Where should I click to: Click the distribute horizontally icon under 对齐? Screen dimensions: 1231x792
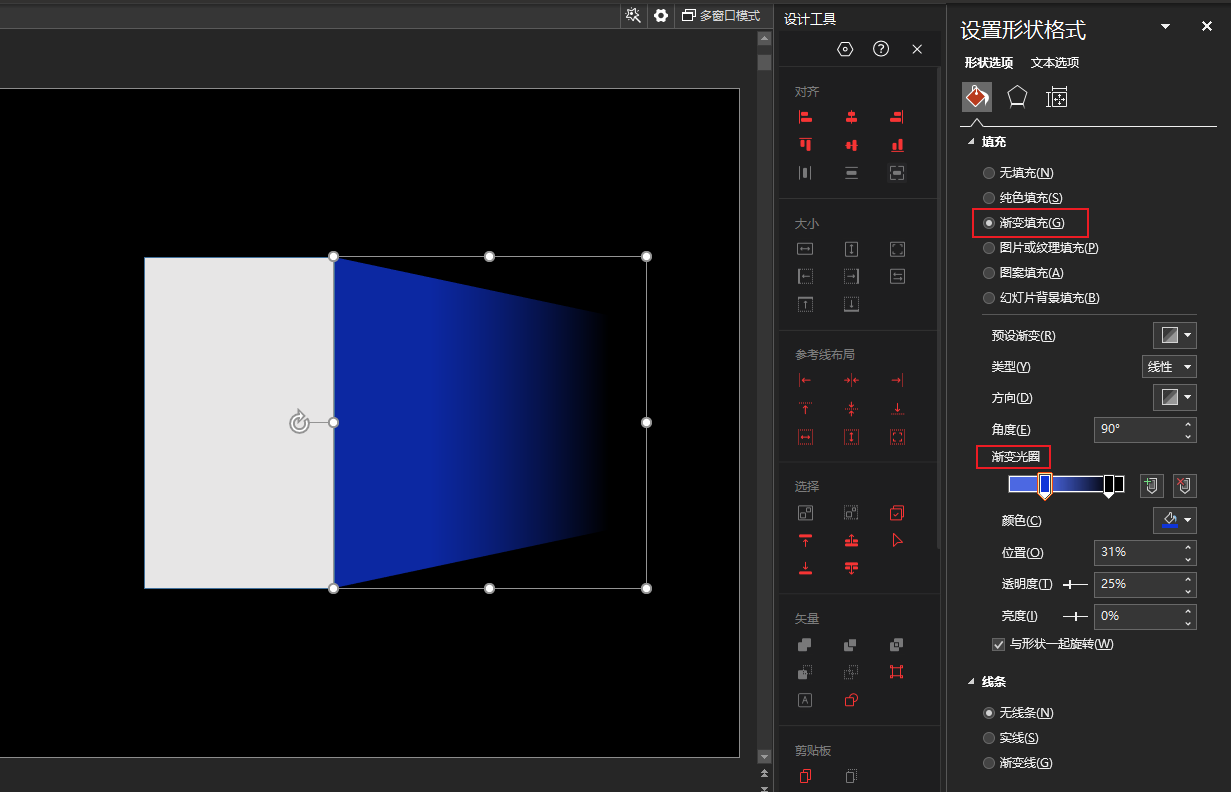[x=805, y=173]
